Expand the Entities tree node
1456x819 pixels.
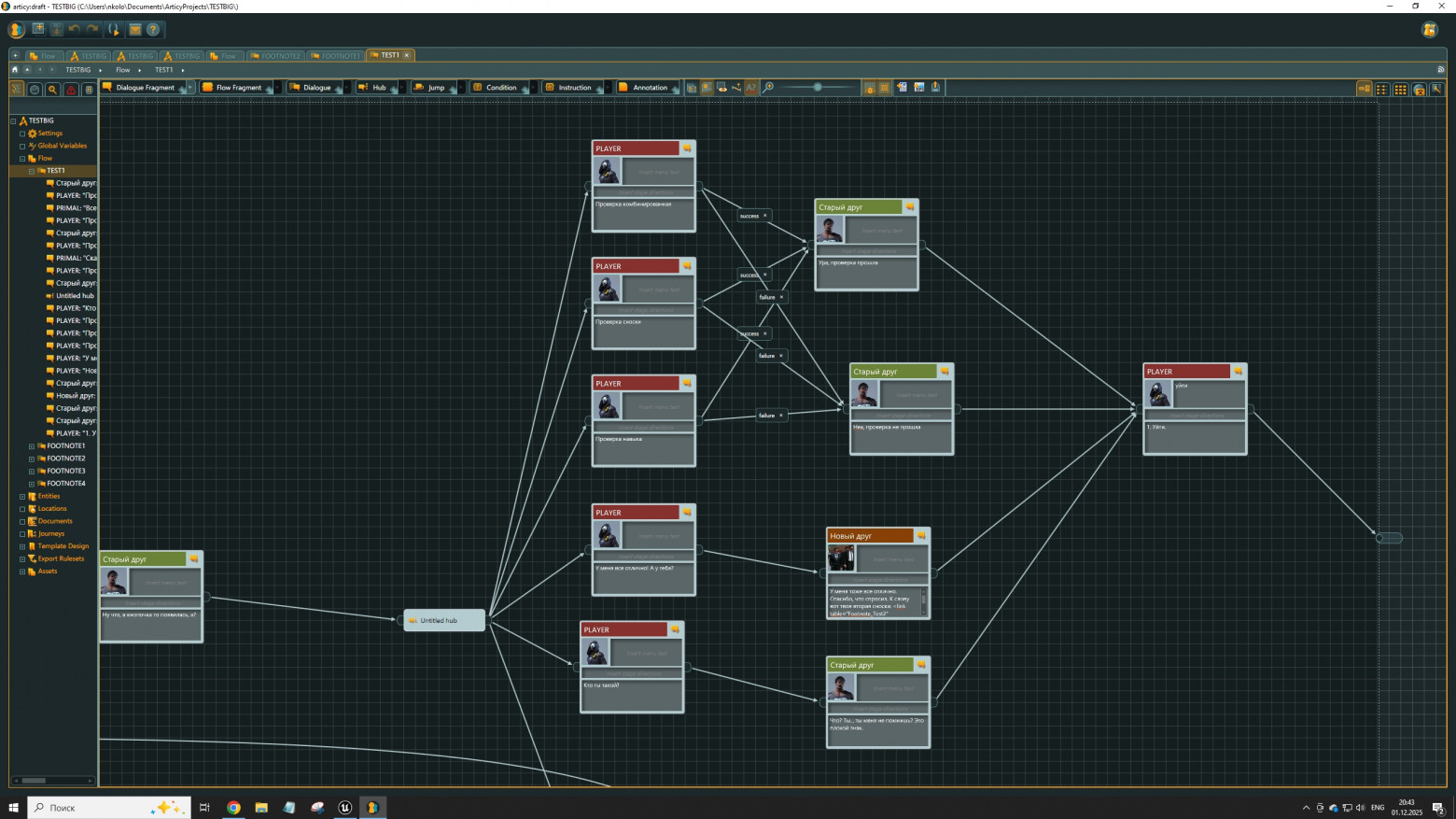(22, 497)
